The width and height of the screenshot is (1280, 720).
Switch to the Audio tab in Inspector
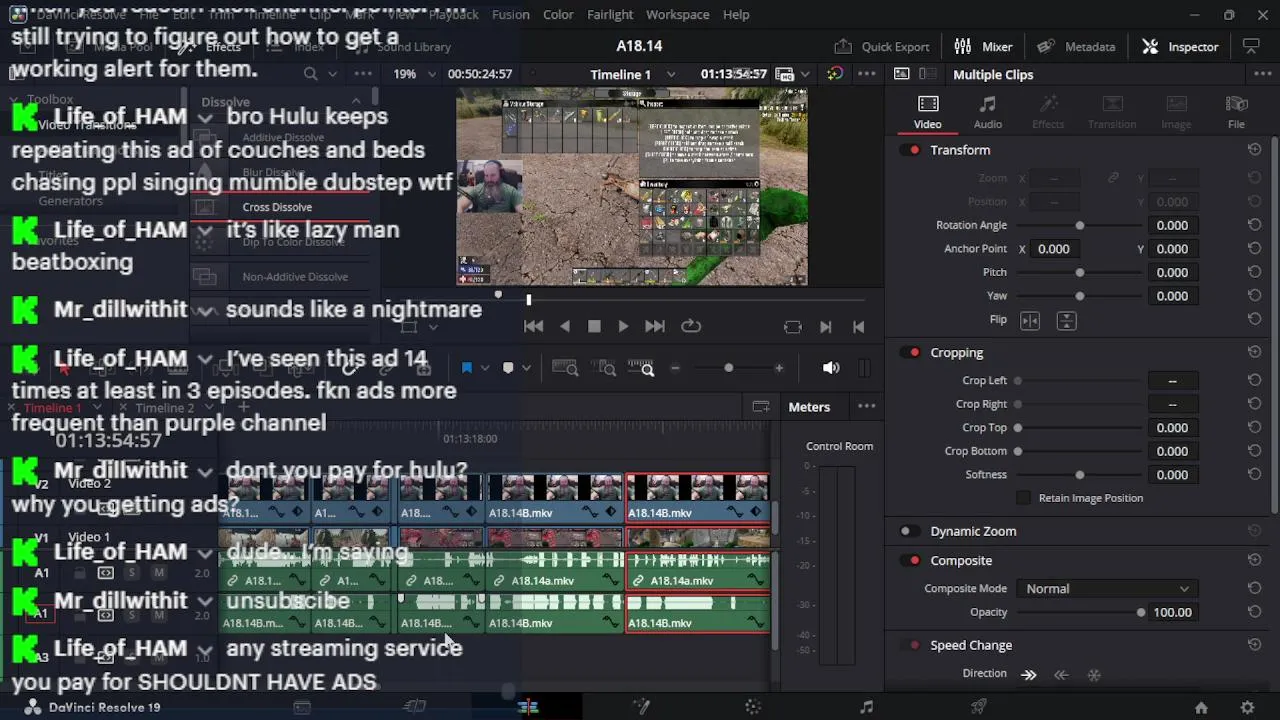[x=988, y=112]
